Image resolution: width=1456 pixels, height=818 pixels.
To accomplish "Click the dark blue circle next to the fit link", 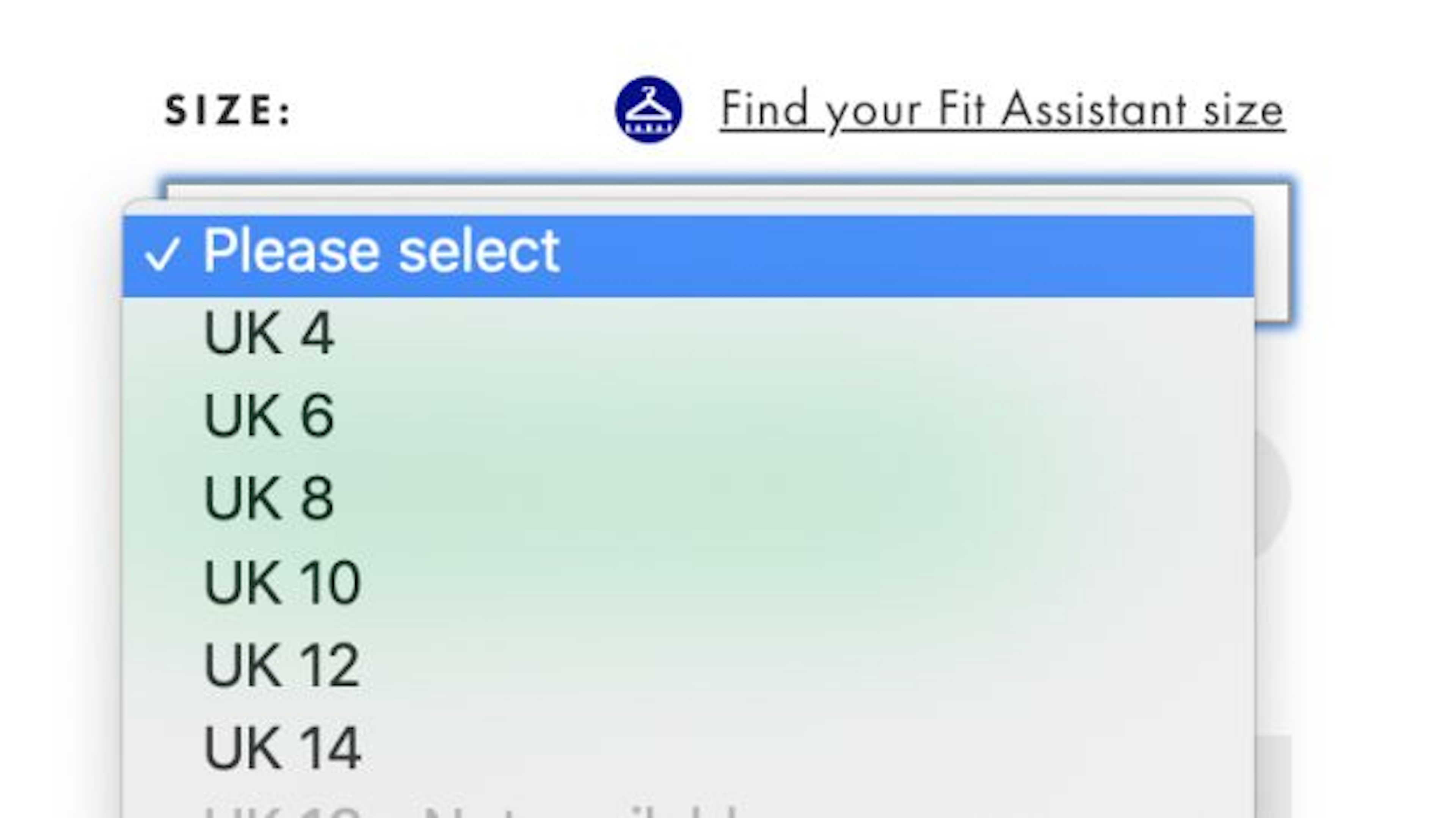I will coord(648,109).
